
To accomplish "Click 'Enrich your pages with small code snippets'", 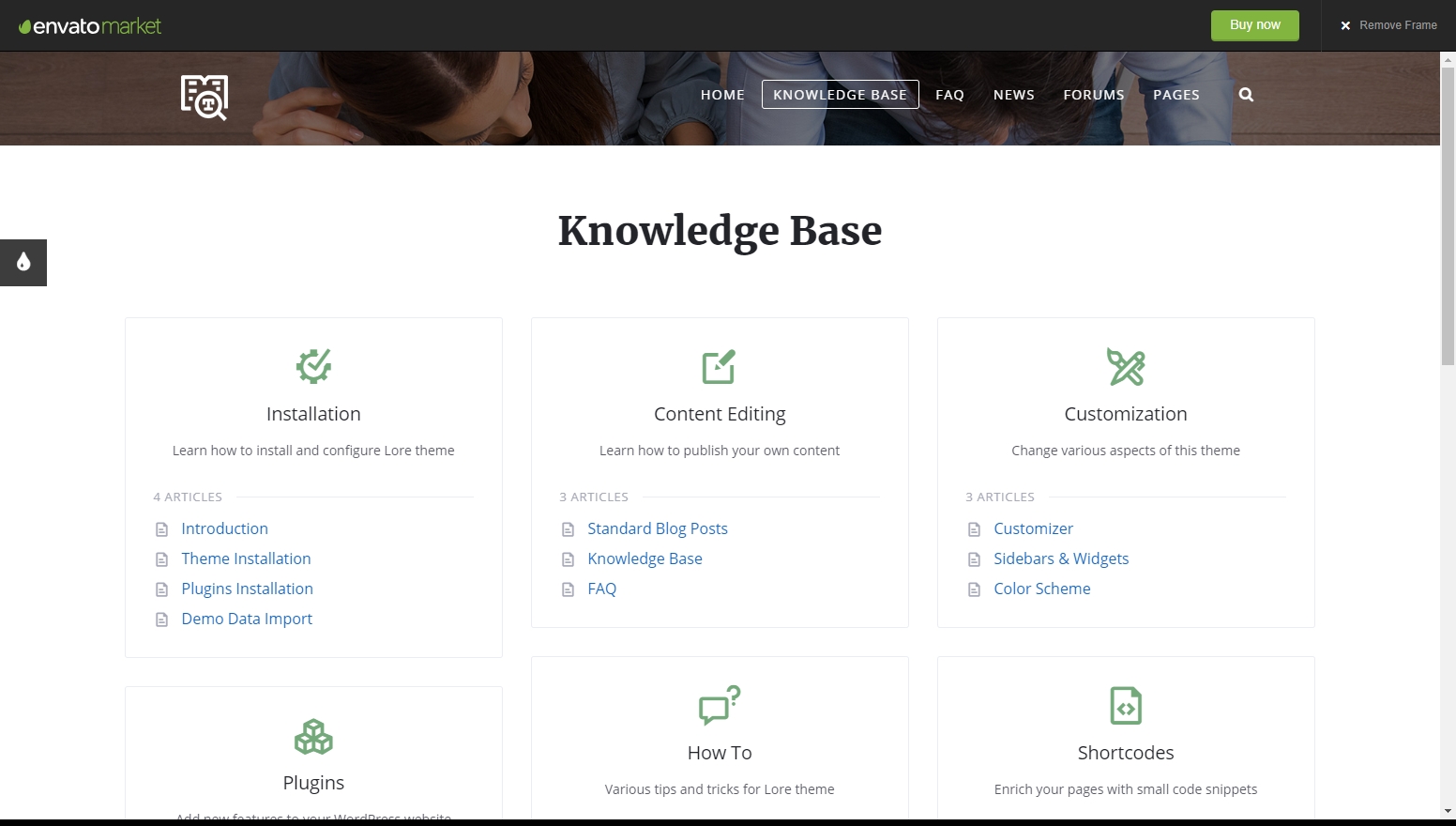I will click(x=1126, y=789).
